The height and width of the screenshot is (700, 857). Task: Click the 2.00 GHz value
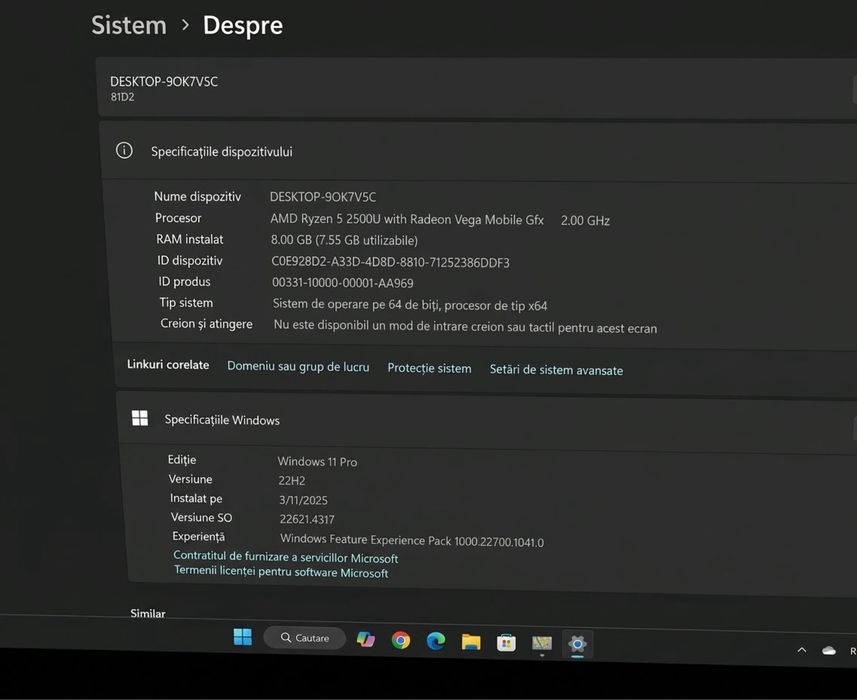585,221
